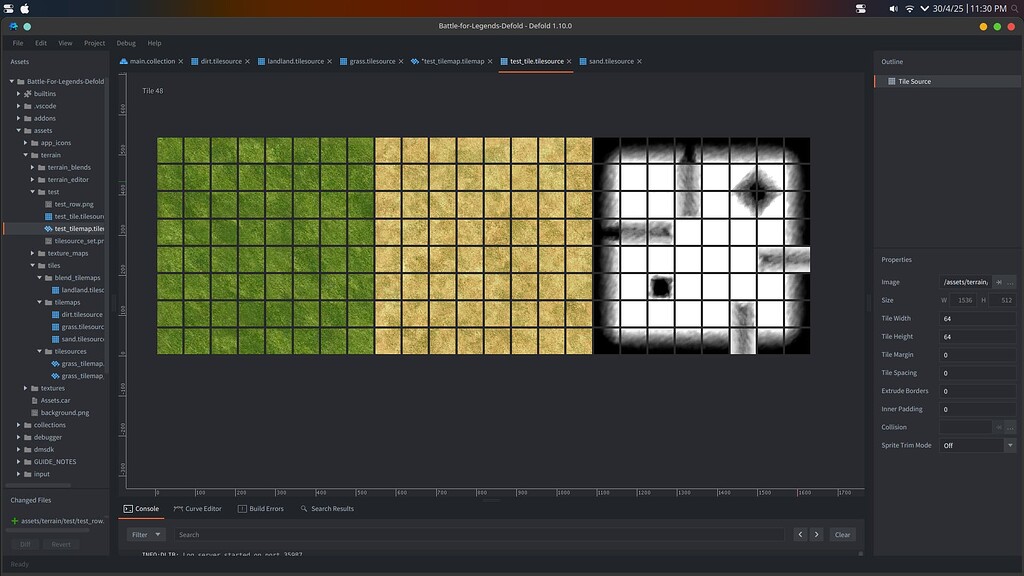Open the Project menu
The width and height of the screenshot is (1024, 576).
pyautogui.click(x=94, y=42)
